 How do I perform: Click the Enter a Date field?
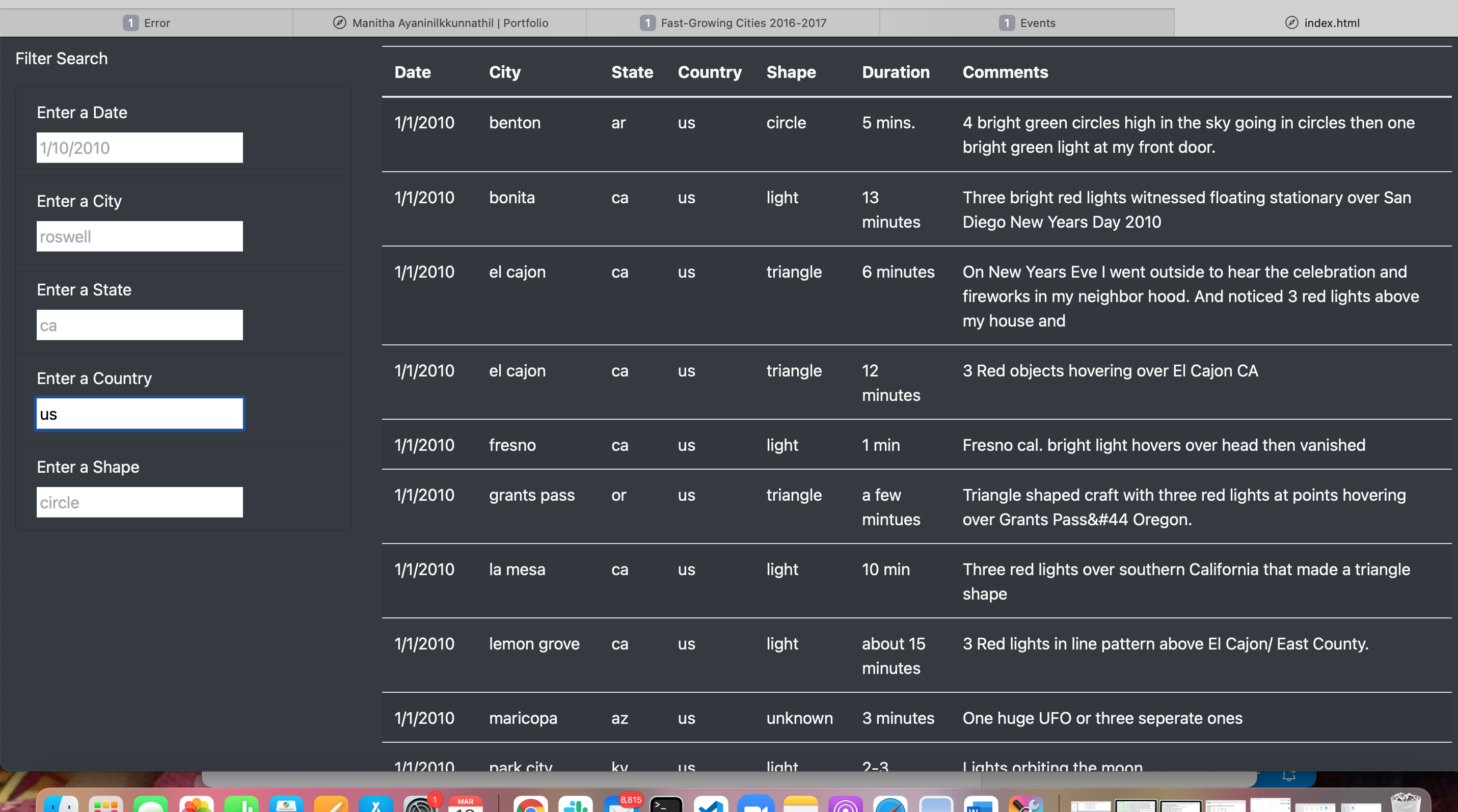pyautogui.click(x=139, y=148)
